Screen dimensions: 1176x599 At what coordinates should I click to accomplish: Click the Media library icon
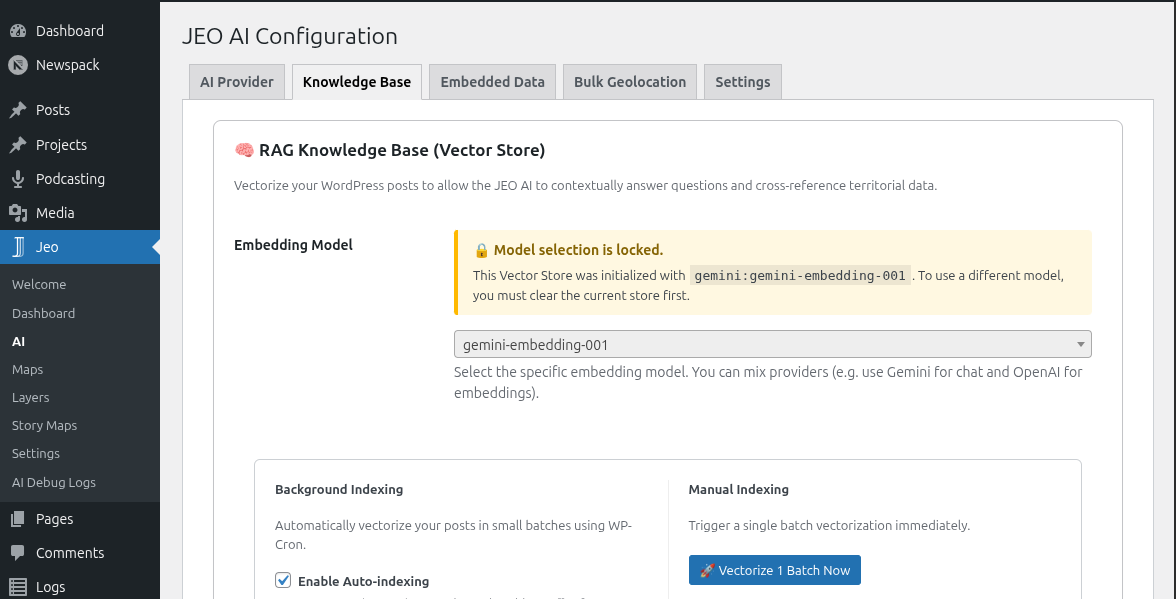[x=18, y=213]
